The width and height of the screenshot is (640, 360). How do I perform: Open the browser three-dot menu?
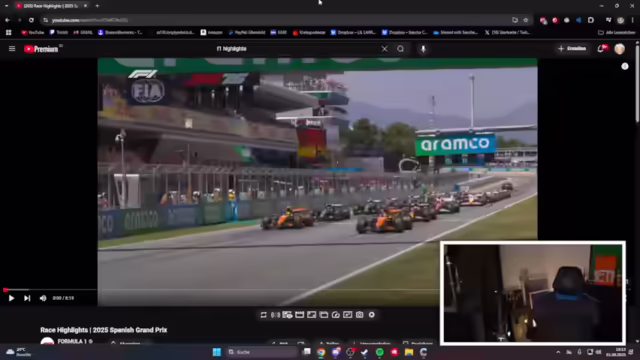tap(632, 20)
